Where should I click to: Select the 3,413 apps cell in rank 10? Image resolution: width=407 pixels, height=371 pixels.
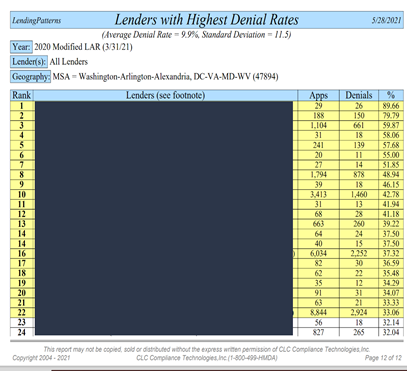coord(318,194)
